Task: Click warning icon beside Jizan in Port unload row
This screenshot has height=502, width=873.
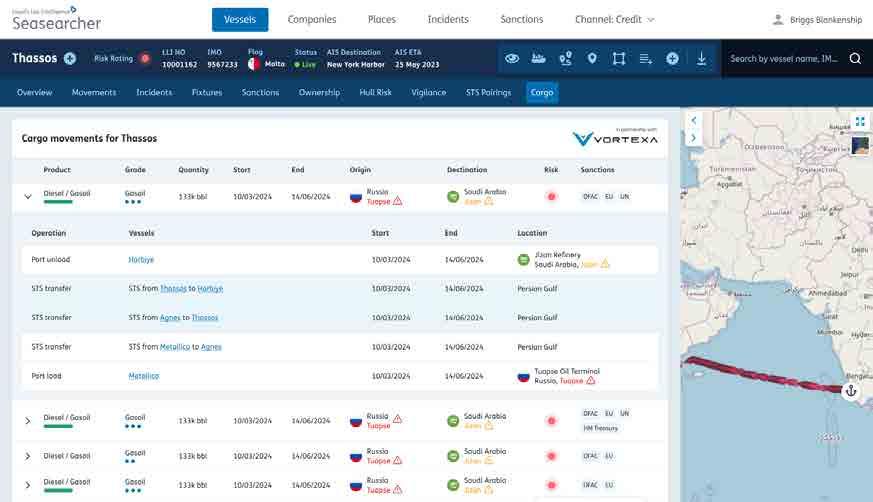Action: pyautogui.click(x=605, y=264)
